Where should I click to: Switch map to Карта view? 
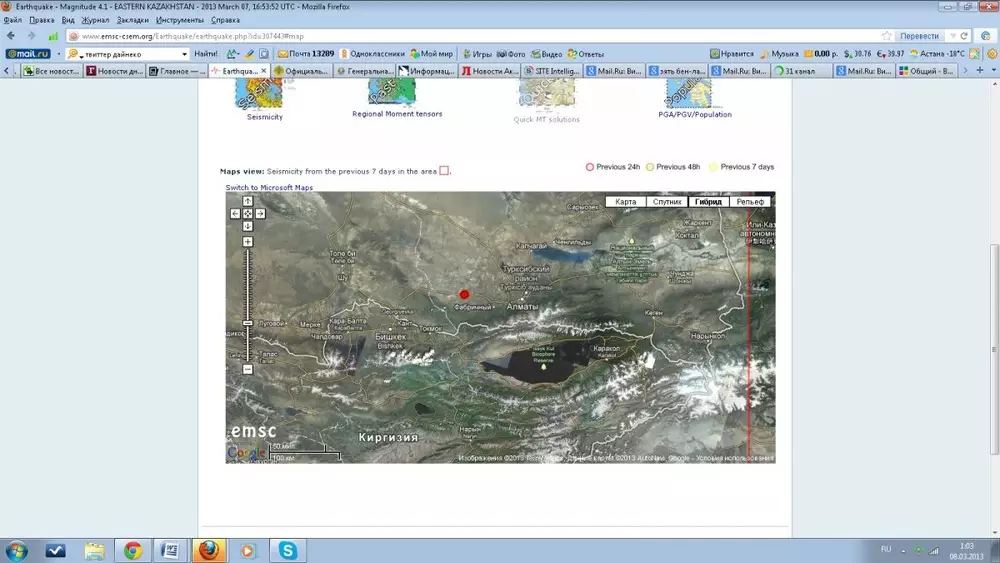point(625,202)
